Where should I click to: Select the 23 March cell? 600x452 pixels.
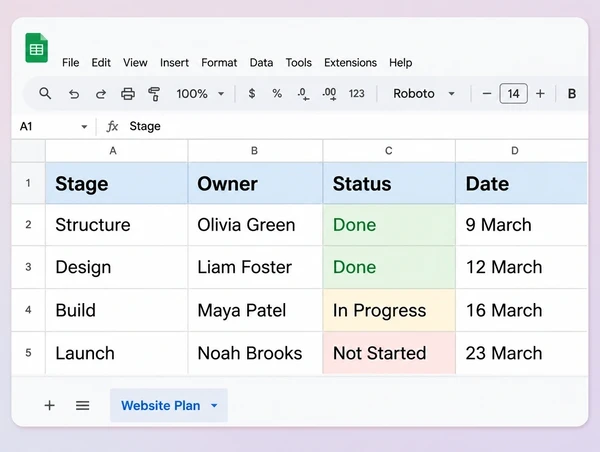click(x=522, y=353)
